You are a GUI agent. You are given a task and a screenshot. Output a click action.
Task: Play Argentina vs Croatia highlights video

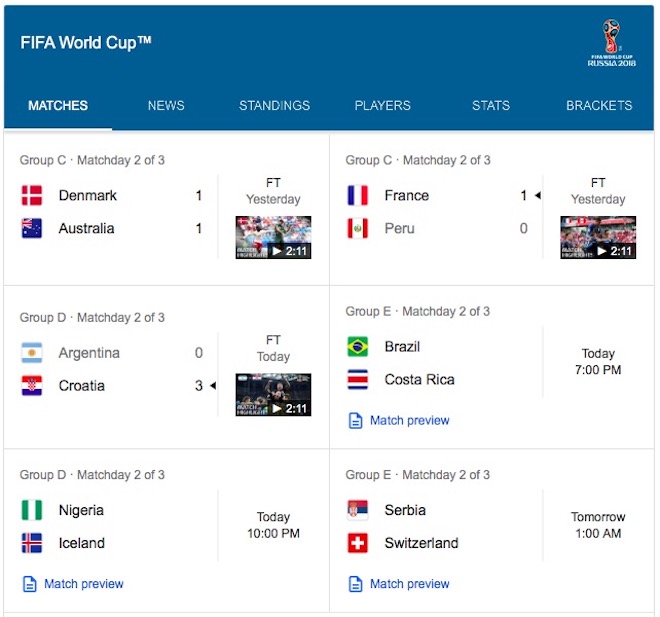click(x=273, y=395)
